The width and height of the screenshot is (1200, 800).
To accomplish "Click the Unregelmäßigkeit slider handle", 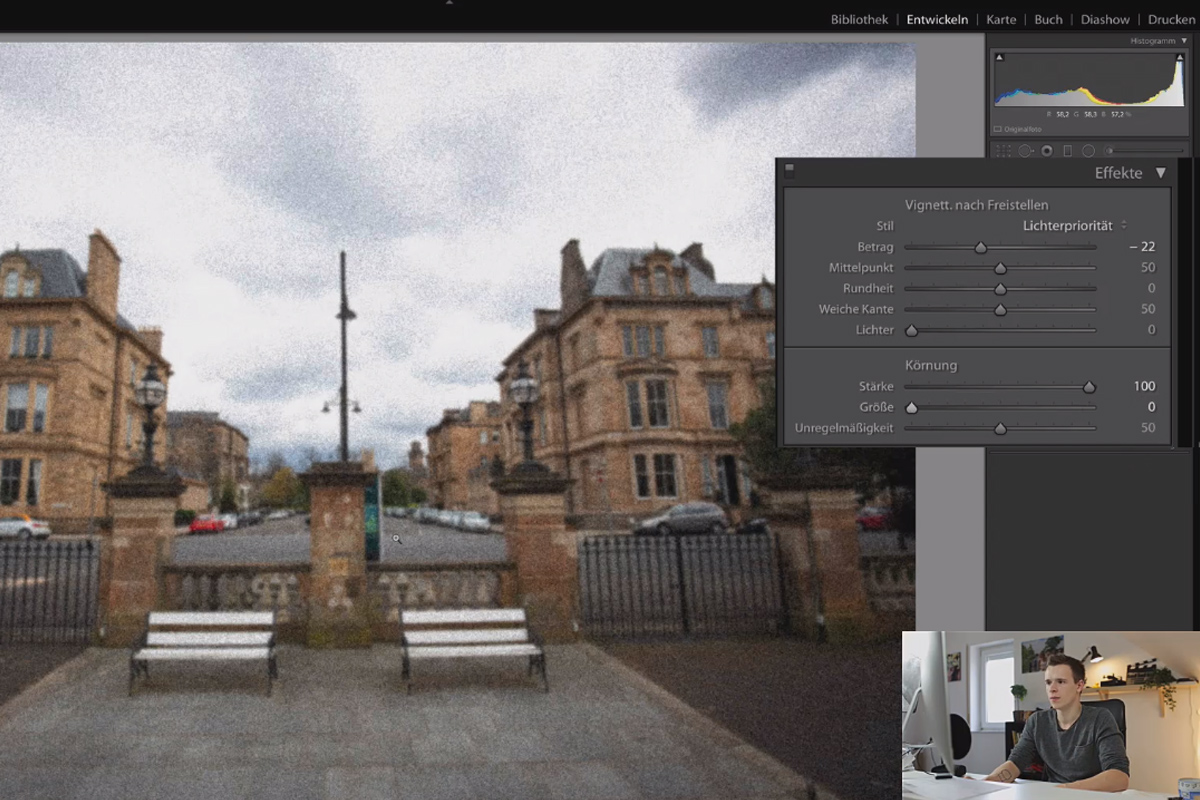I will click(x=1000, y=430).
